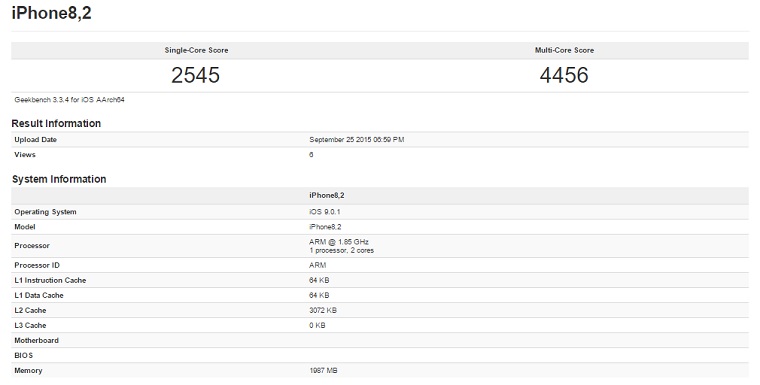
Task: Select the L3 Cache label
Action: 30,325
